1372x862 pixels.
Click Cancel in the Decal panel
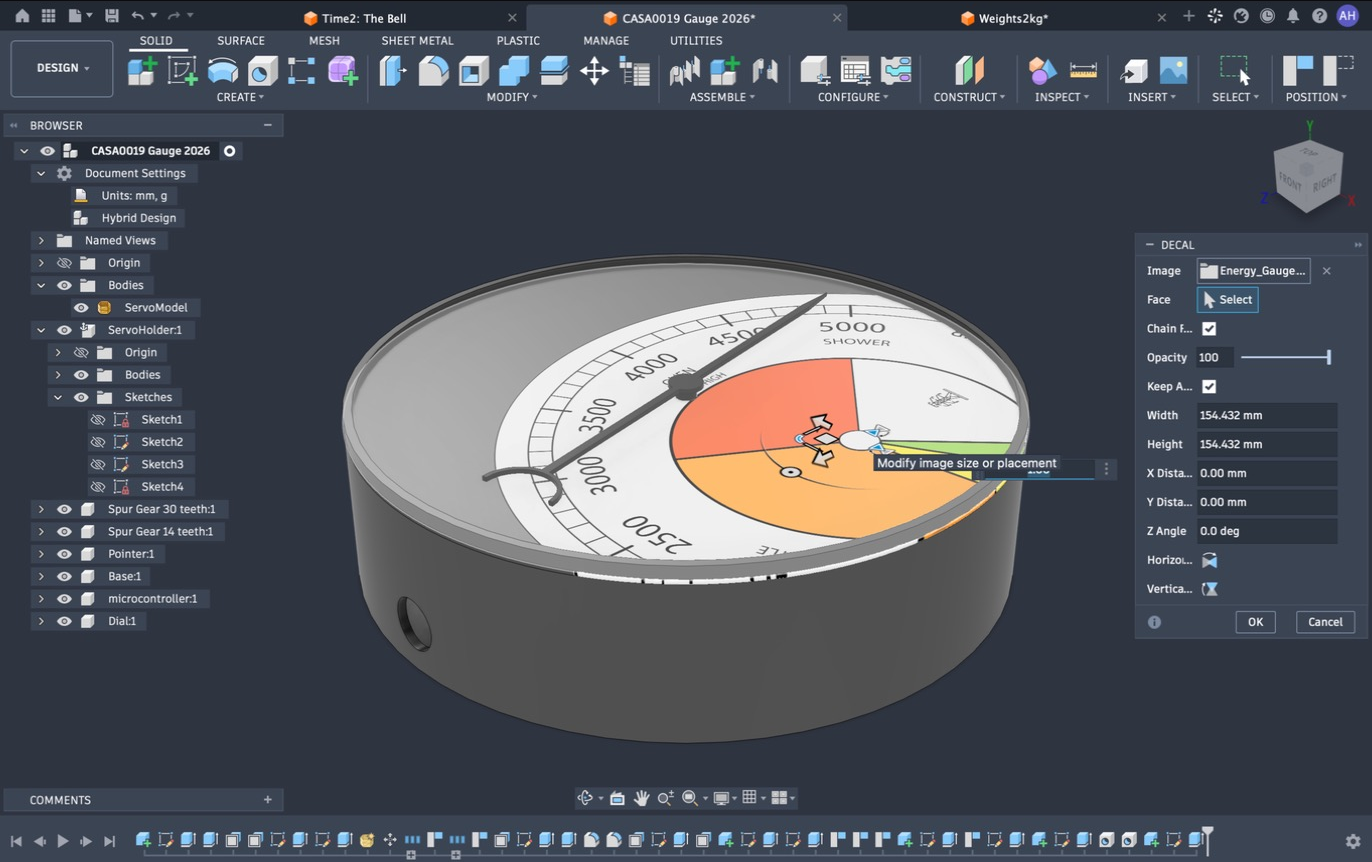pyautogui.click(x=1325, y=622)
